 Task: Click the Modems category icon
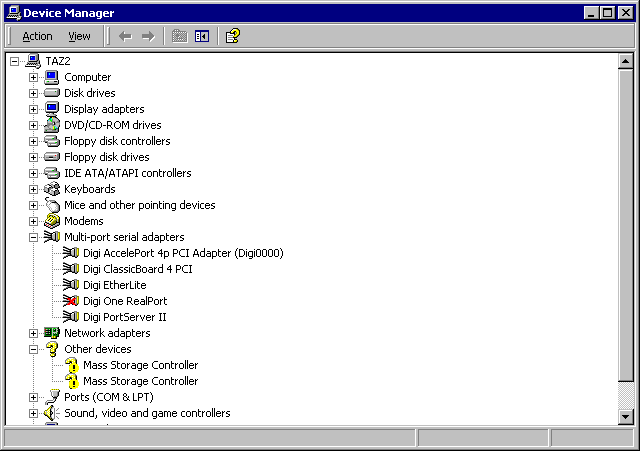point(52,221)
